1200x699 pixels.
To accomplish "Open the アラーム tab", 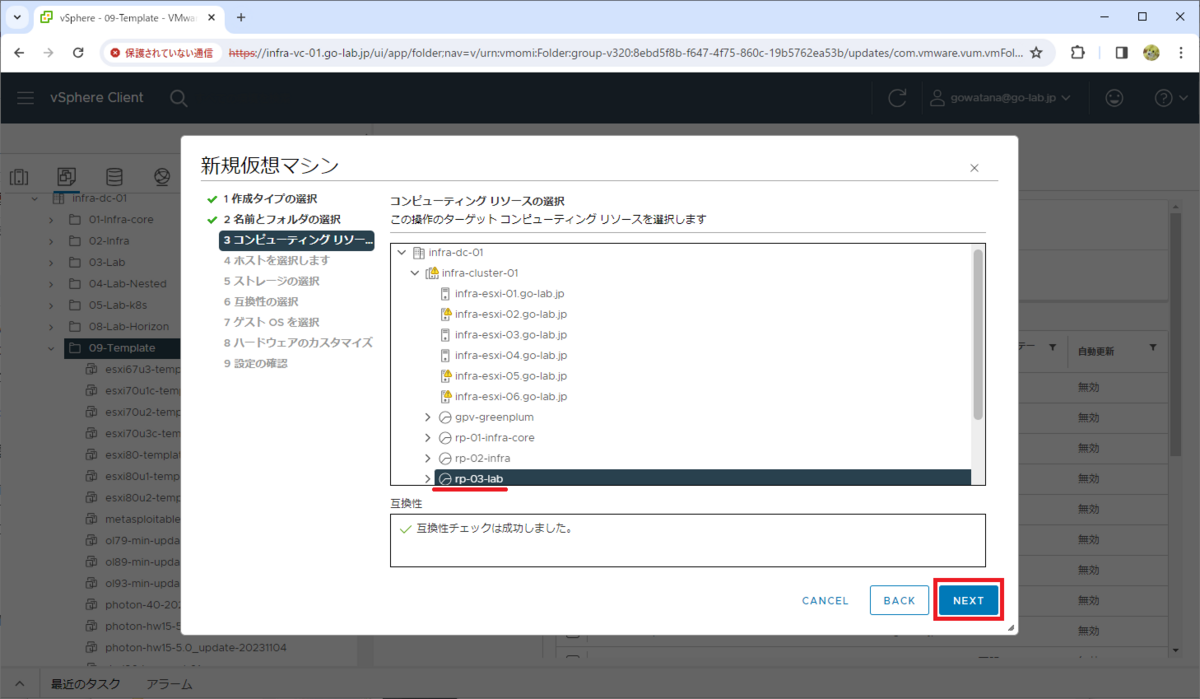I will point(169,684).
